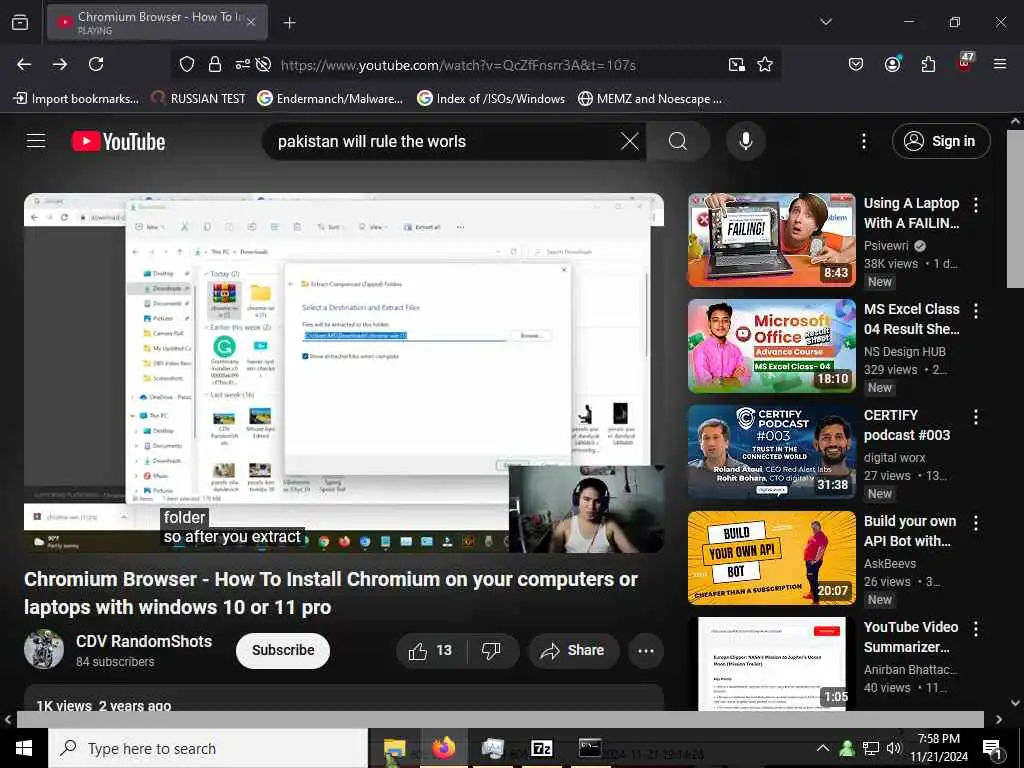1024x768 pixels.
Task: Open Endermanch/Malware bookmark
Action: point(330,99)
